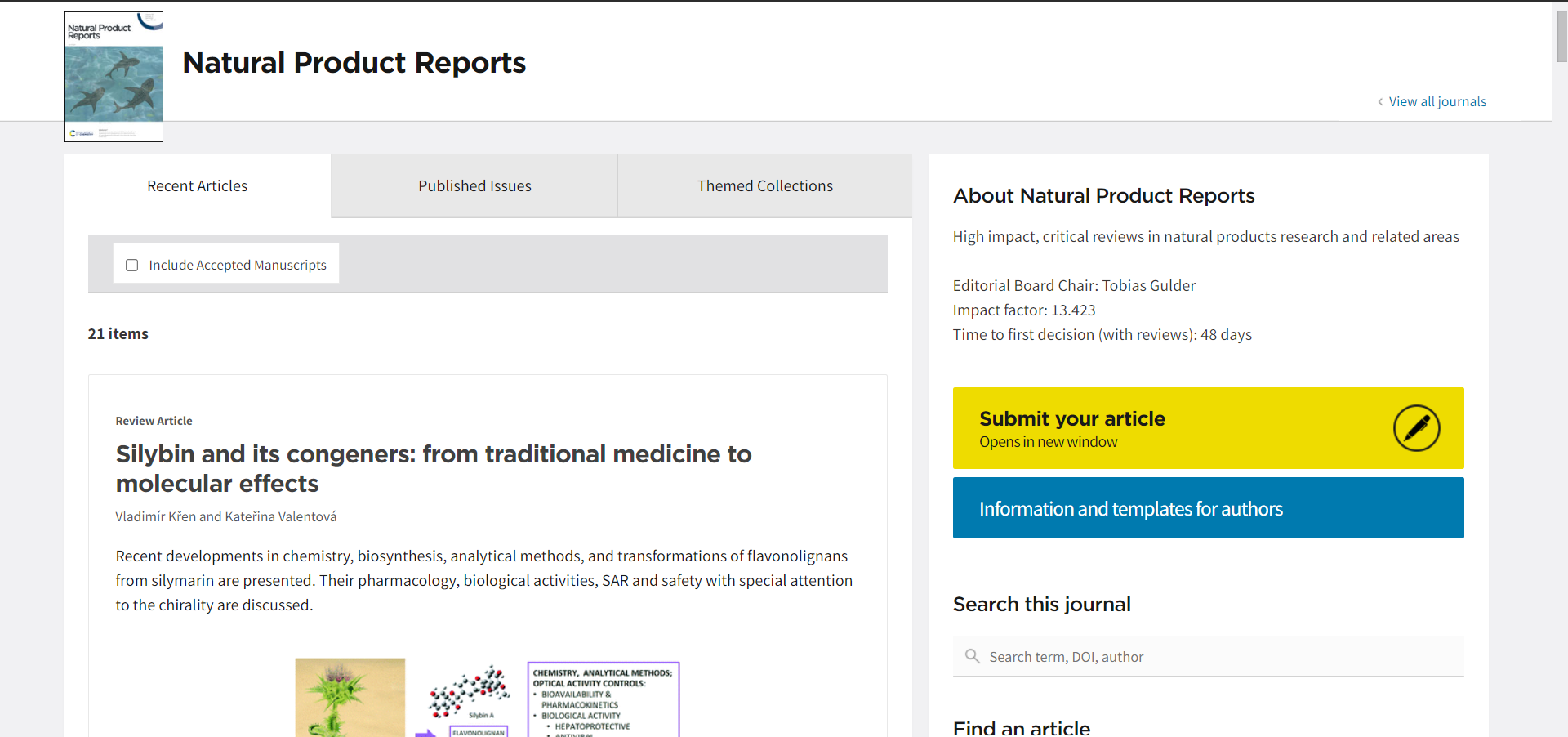Open the Themed Collections tab
This screenshot has height=737, width=1568.
coord(765,186)
